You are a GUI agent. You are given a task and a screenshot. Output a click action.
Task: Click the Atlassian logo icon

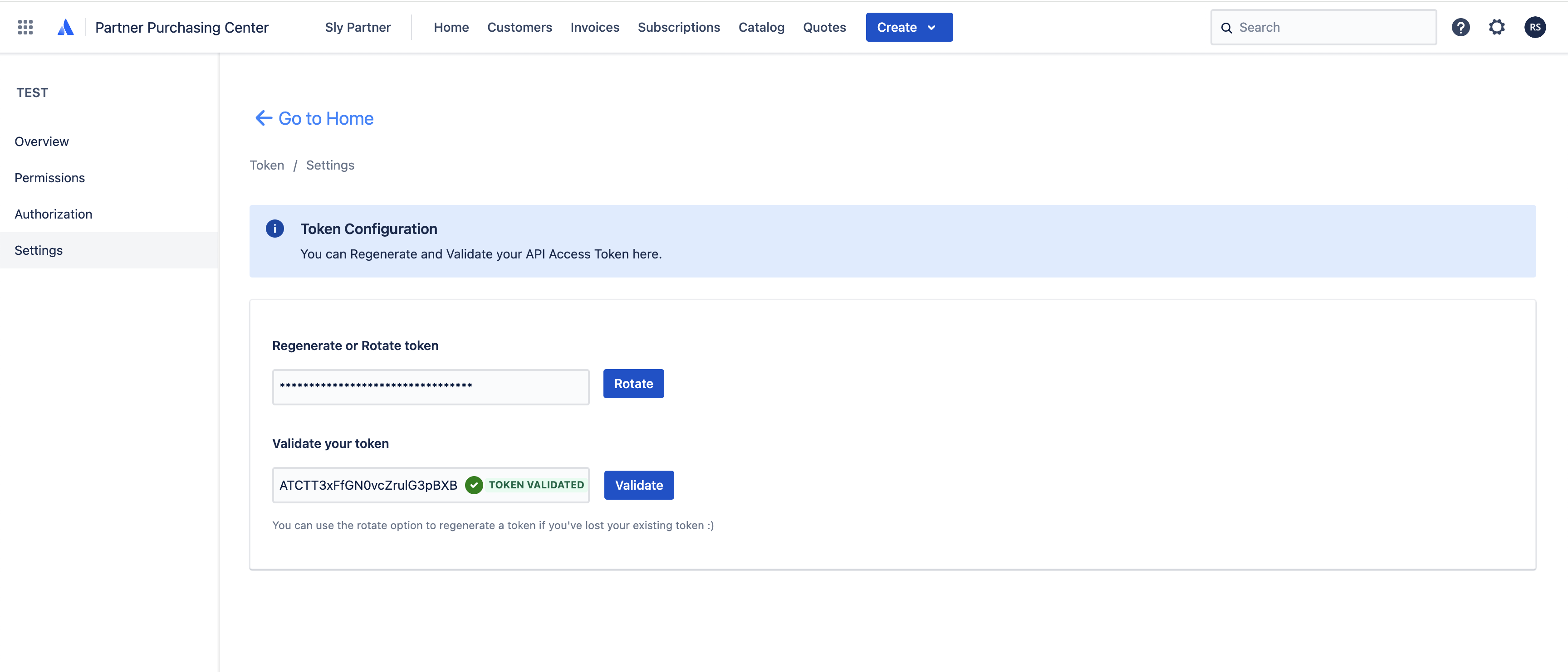point(65,27)
